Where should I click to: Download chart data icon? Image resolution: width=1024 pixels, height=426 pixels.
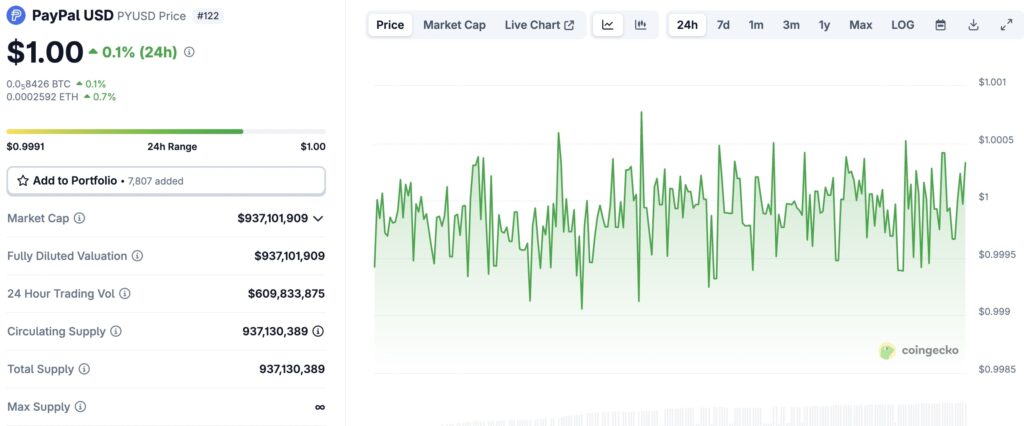[973, 25]
